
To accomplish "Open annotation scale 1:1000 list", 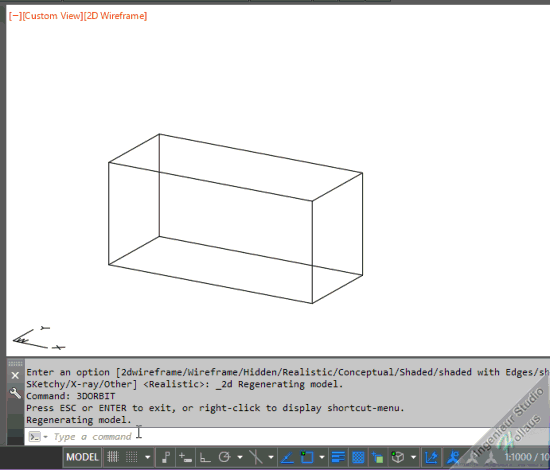I will point(527,457).
